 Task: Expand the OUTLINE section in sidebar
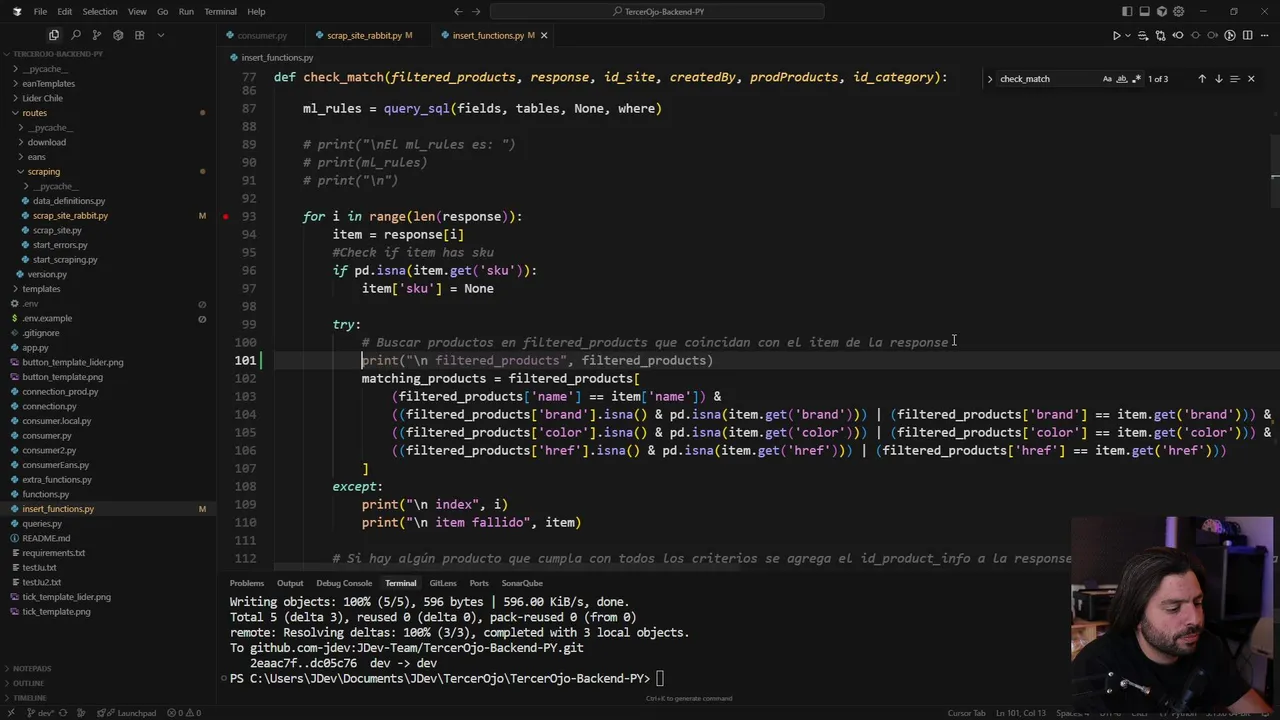point(29,683)
